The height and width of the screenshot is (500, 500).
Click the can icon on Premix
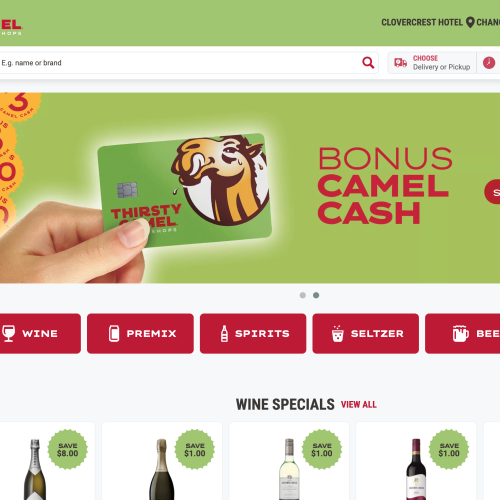[x=114, y=333]
